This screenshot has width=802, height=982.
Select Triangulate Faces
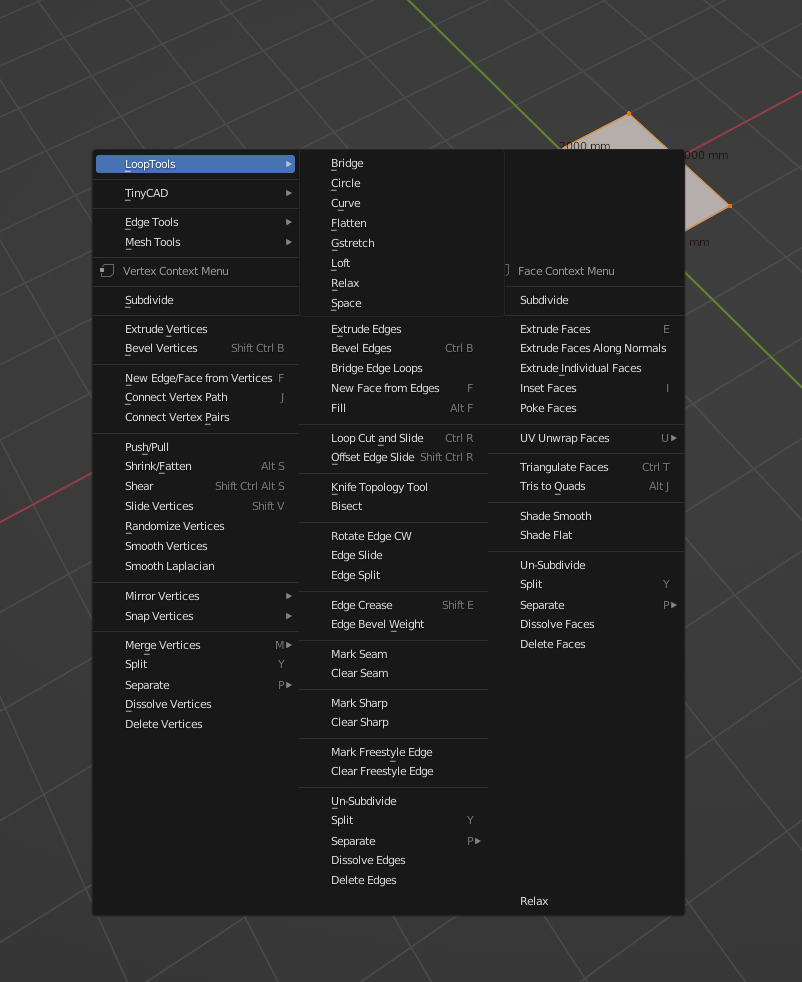(x=586, y=467)
